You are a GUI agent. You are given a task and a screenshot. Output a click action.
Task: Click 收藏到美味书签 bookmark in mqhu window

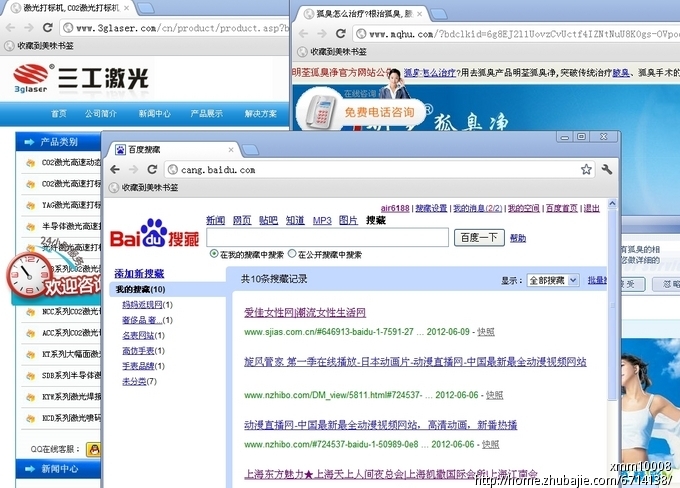tap(333, 52)
